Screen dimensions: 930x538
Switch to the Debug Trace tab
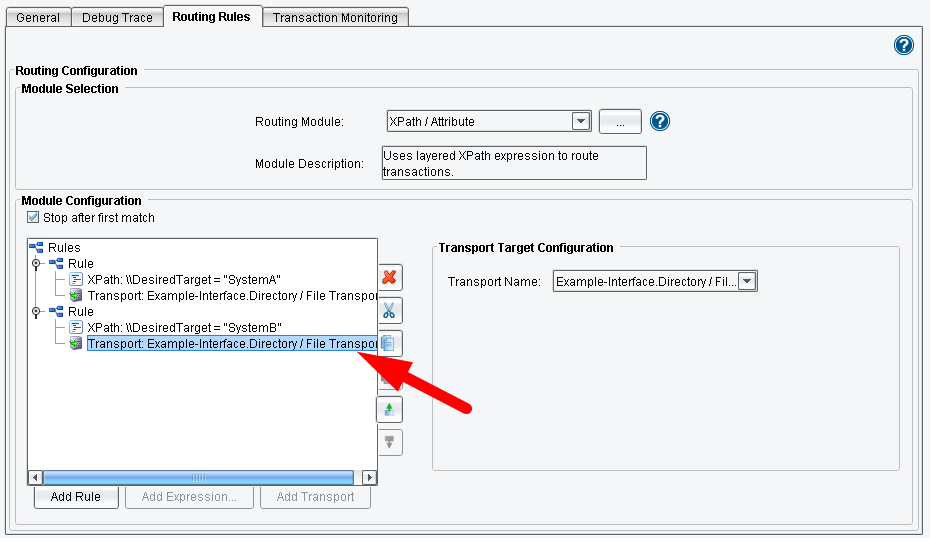[118, 17]
